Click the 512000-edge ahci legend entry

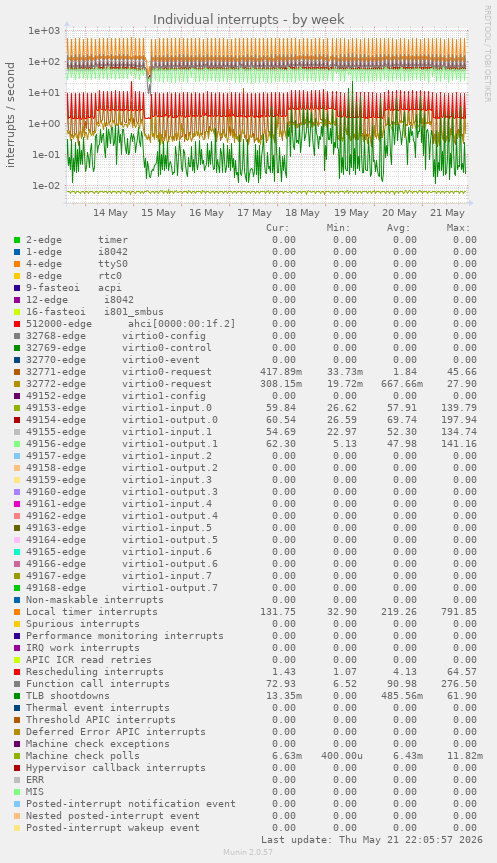tap(130, 324)
